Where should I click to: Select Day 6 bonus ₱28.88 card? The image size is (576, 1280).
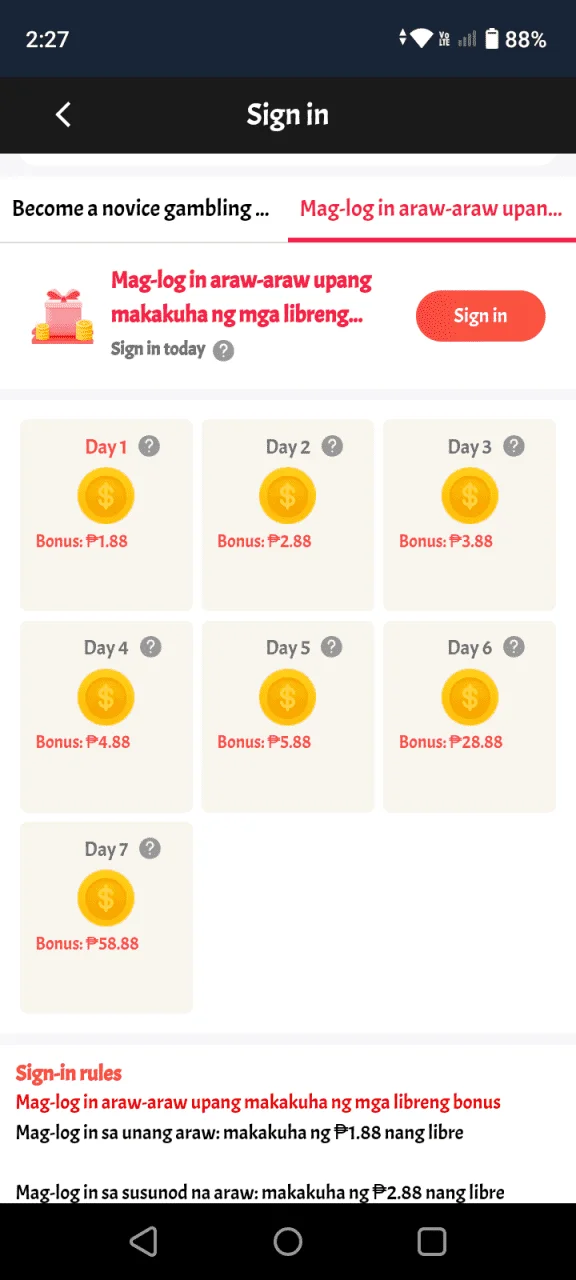[x=469, y=716]
